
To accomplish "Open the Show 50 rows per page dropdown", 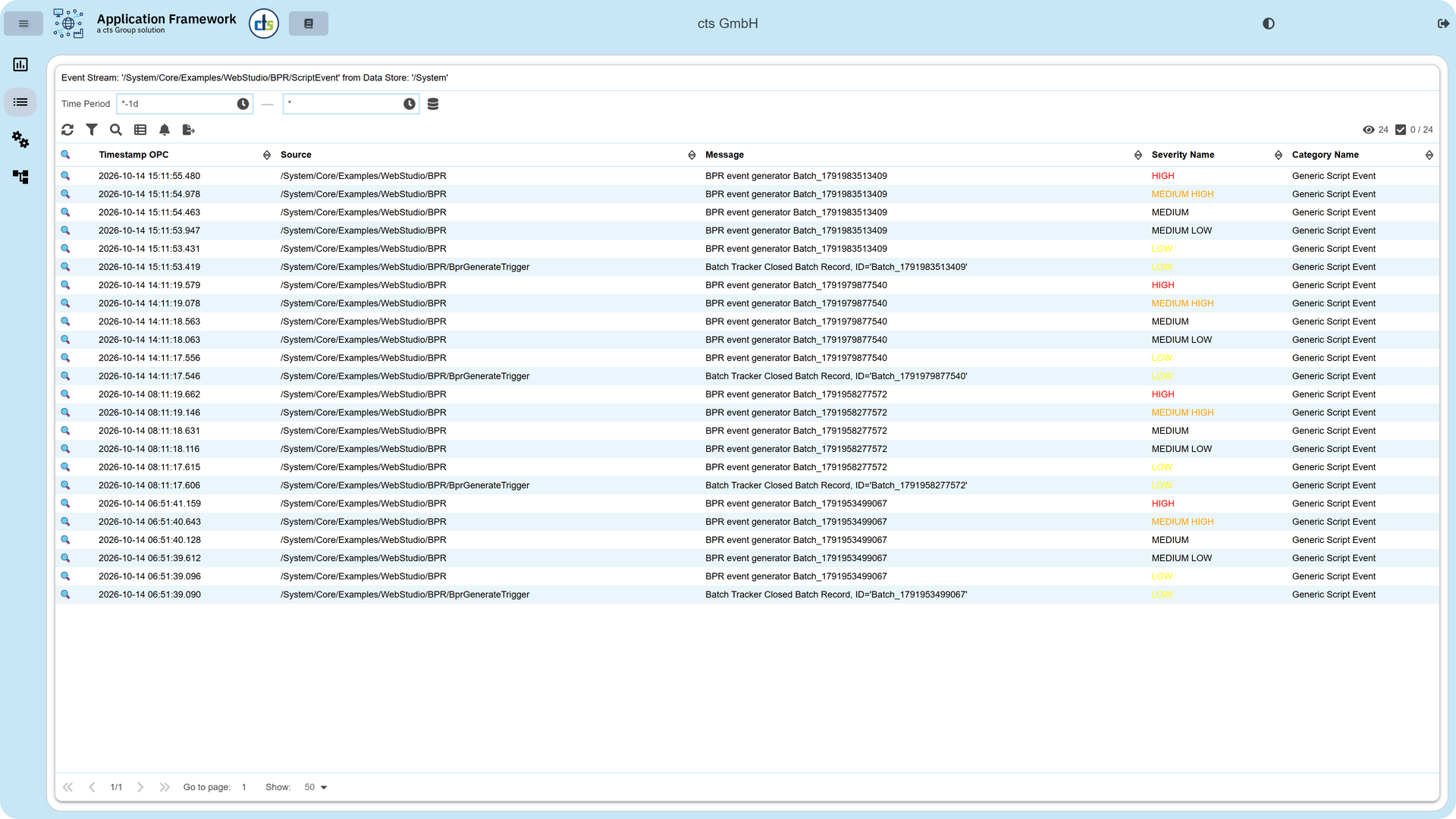I will (x=315, y=787).
